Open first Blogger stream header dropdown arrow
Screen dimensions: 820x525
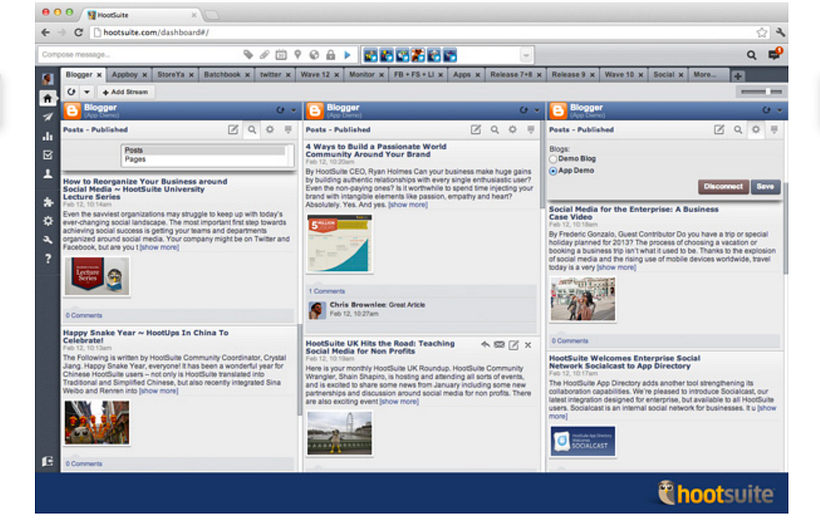point(293,110)
